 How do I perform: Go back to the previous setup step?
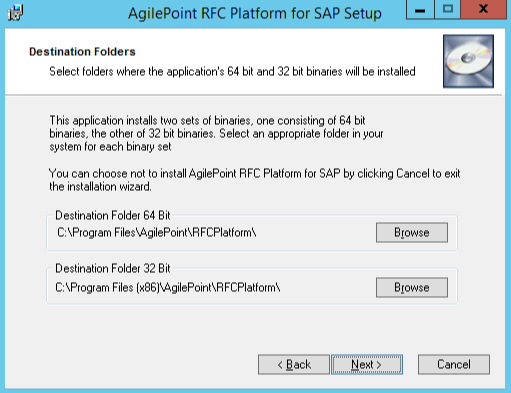coord(294,364)
